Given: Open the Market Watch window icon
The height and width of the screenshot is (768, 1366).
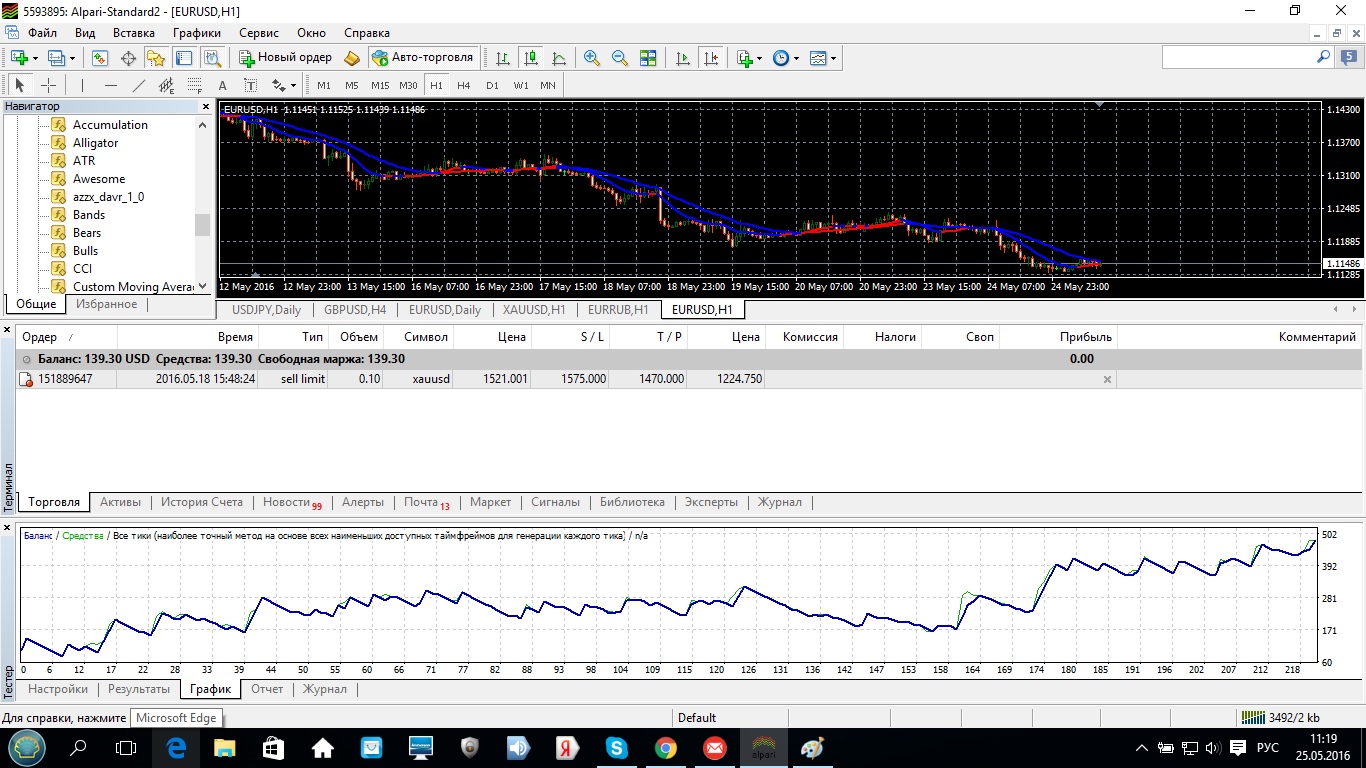Looking at the screenshot, I should pyautogui.click(x=100, y=58).
